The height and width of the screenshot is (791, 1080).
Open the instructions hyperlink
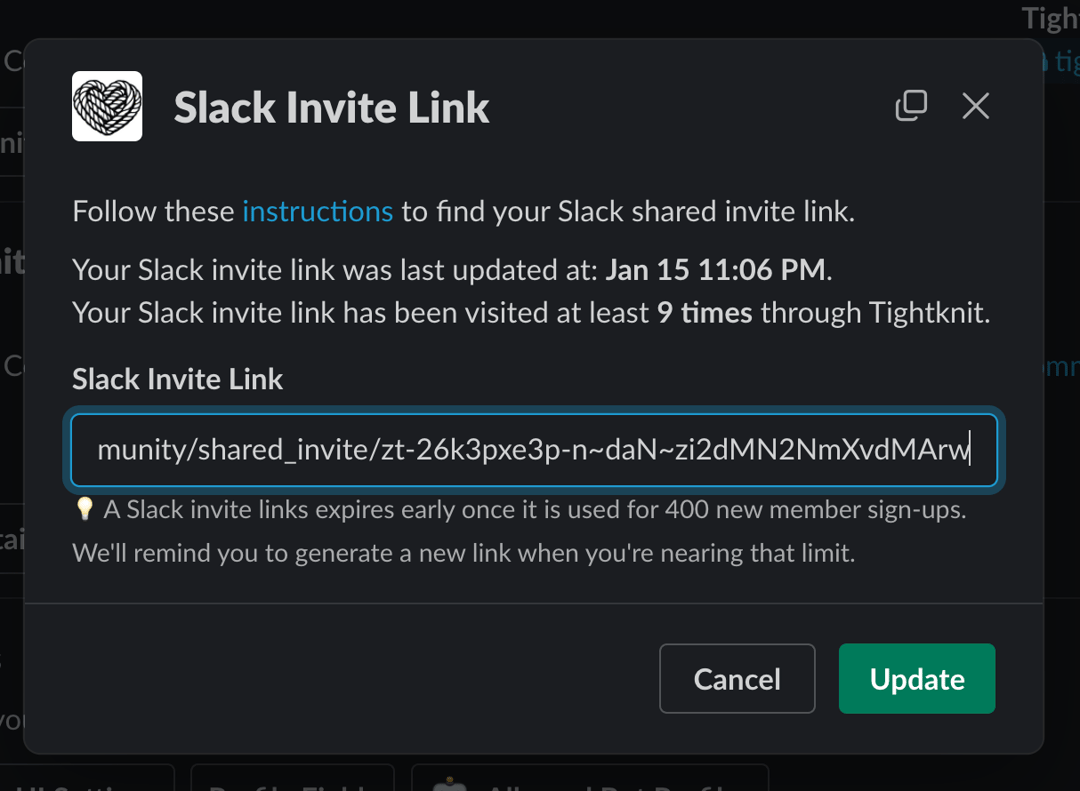(x=318, y=211)
